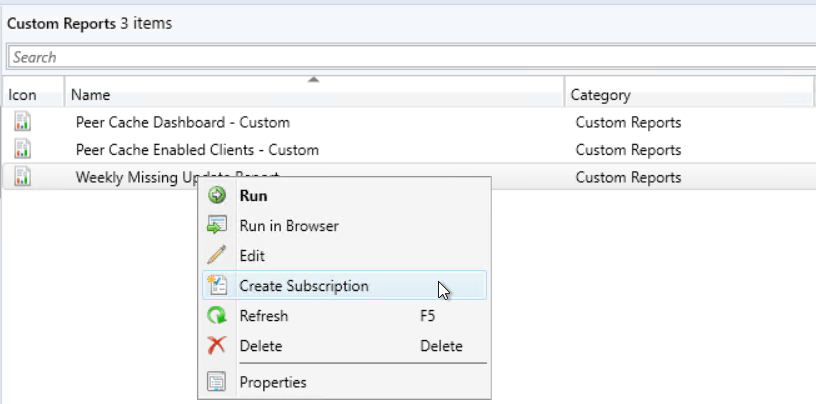Click the red X Delete icon
This screenshot has height=404, width=816.
tap(216, 346)
